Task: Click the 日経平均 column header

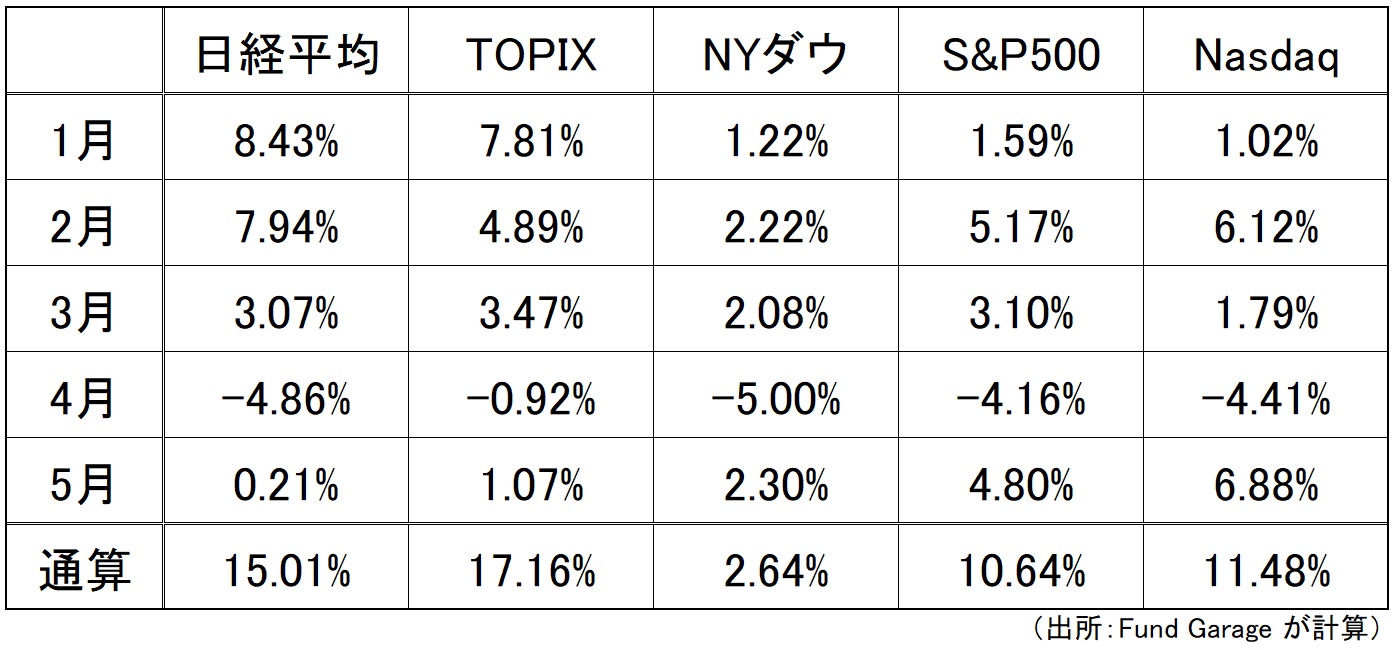Action: point(286,54)
